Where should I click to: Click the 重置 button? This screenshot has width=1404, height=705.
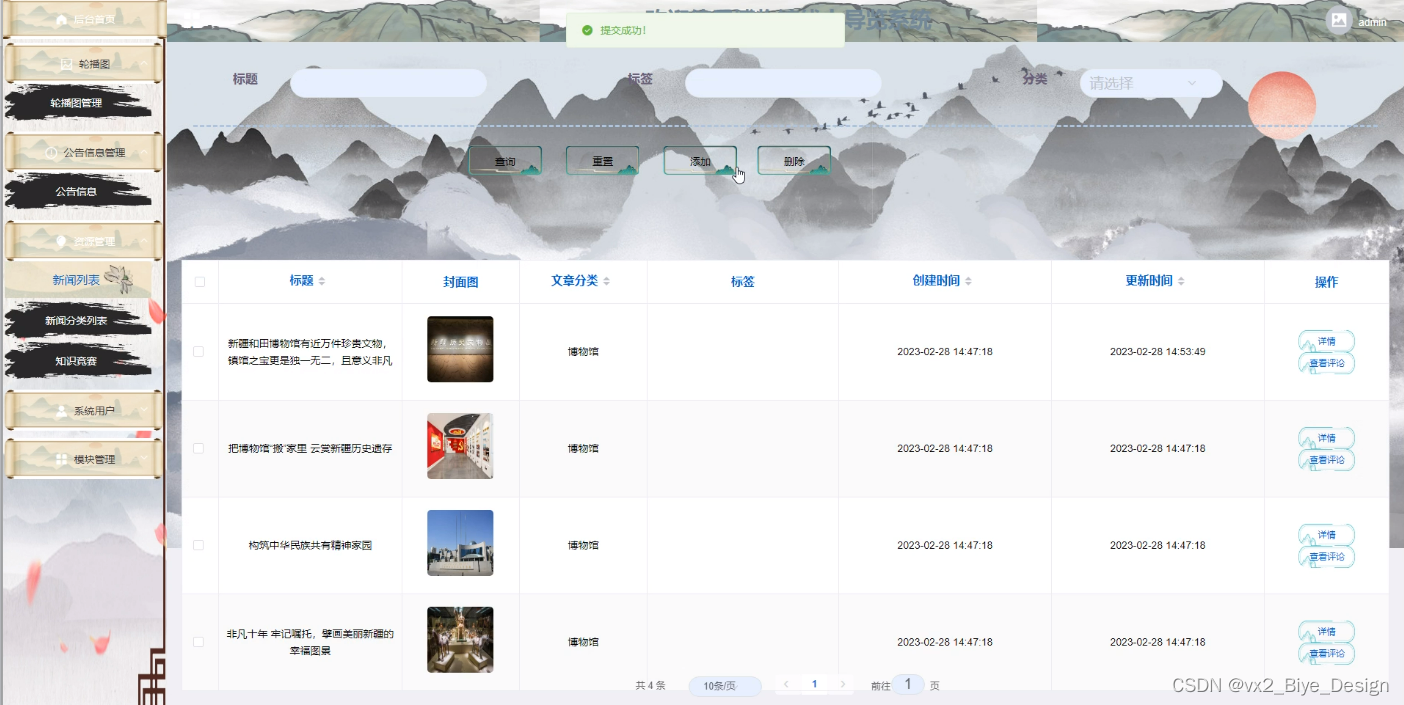pyautogui.click(x=602, y=161)
